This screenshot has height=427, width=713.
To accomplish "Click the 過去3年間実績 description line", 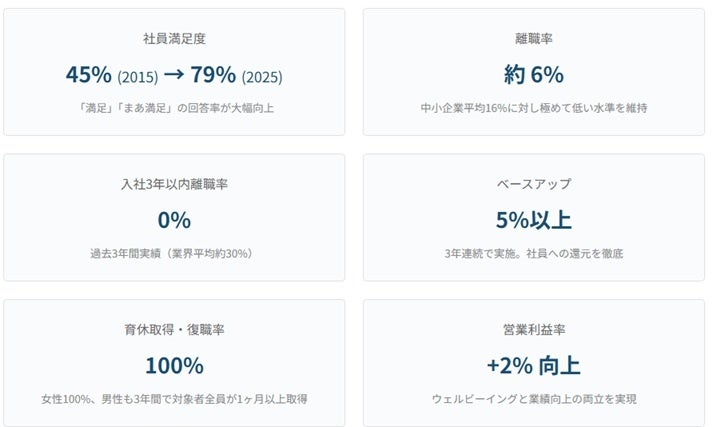I will (x=174, y=253).
